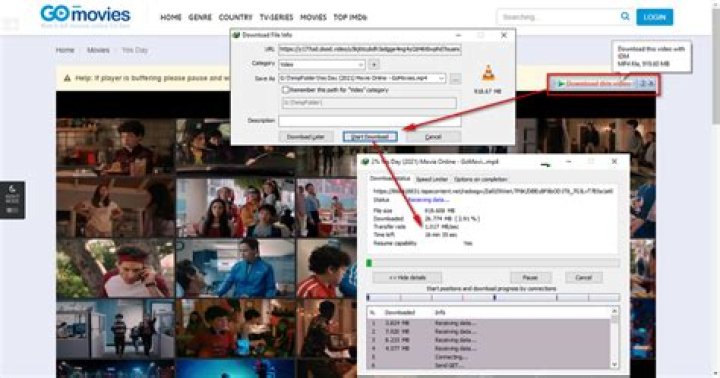Click the connections progress segment bar

tap(493, 298)
